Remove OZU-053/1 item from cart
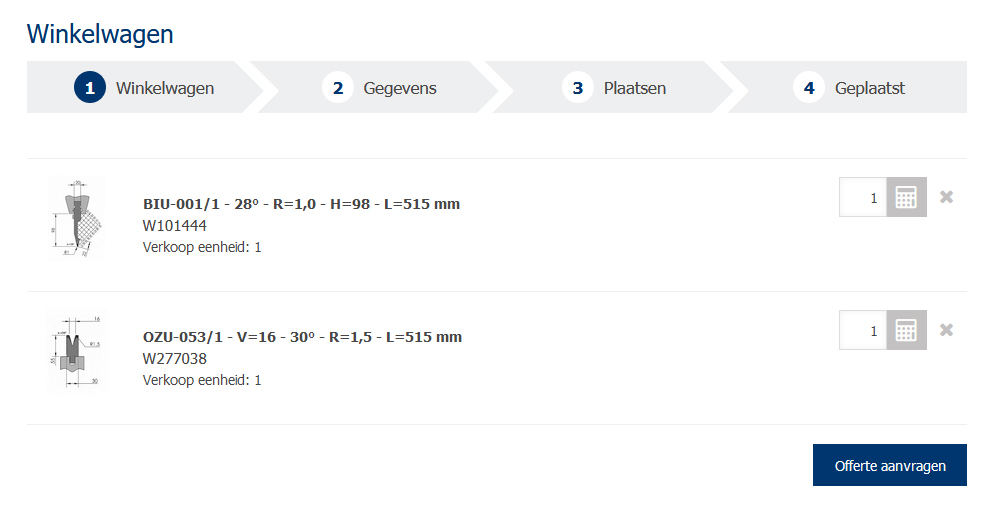The width and height of the screenshot is (994, 510). click(946, 330)
